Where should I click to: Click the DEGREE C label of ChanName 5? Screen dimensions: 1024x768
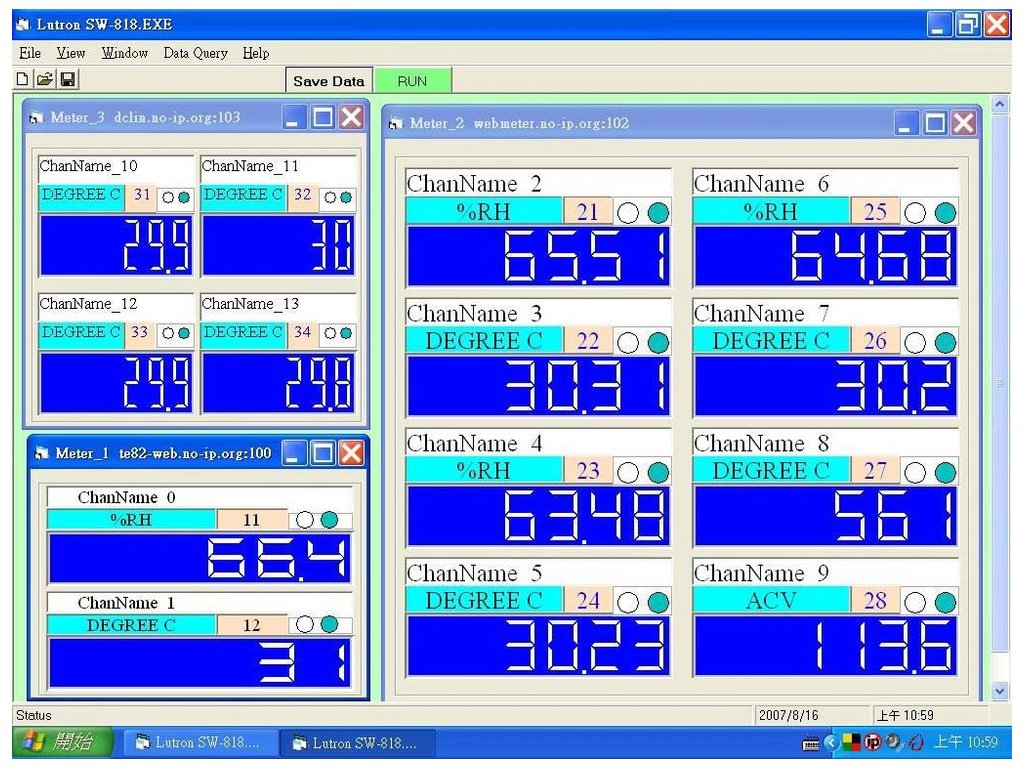click(484, 600)
